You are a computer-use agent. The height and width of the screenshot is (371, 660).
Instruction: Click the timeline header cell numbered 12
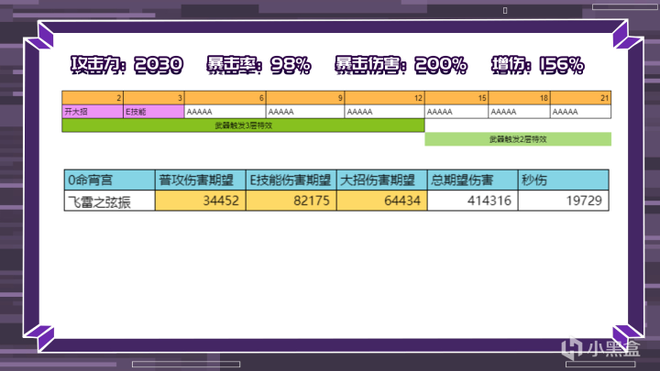(385, 98)
